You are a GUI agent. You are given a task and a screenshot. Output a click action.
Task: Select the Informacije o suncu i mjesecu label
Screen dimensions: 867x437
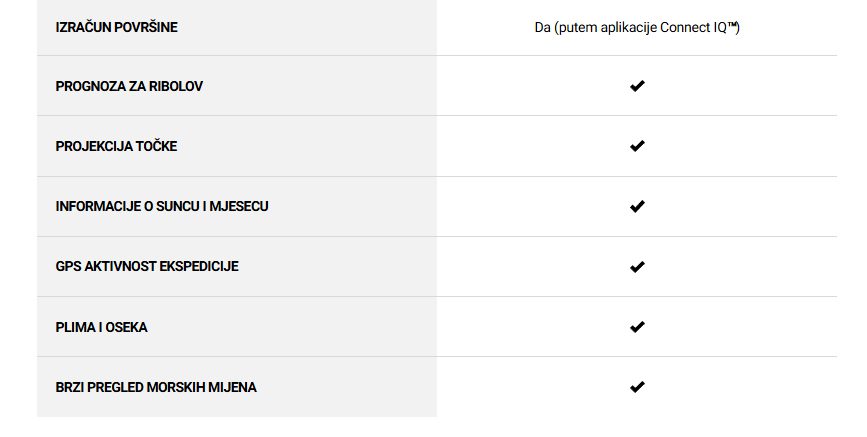[162, 206]
